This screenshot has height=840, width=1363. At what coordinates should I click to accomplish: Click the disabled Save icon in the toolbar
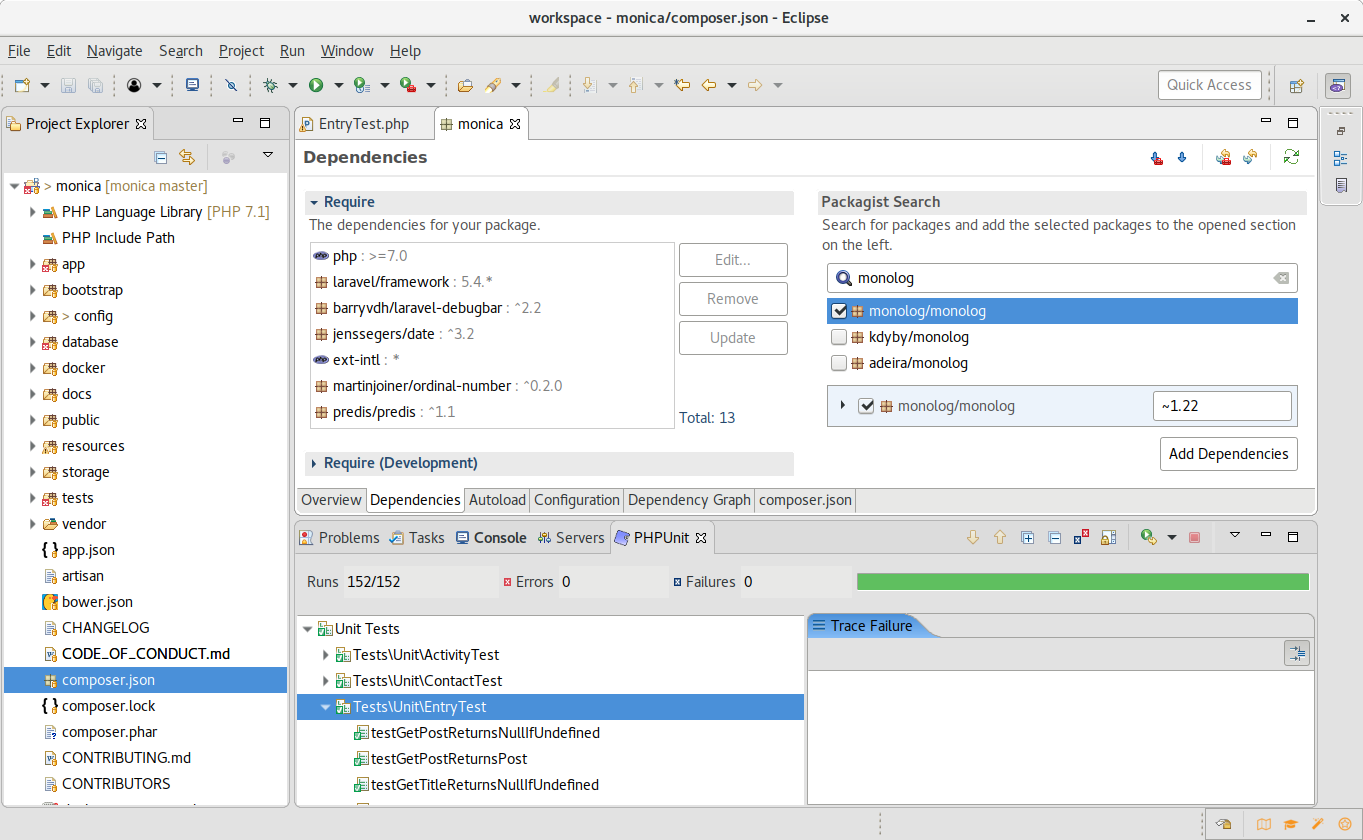[69, 86]
